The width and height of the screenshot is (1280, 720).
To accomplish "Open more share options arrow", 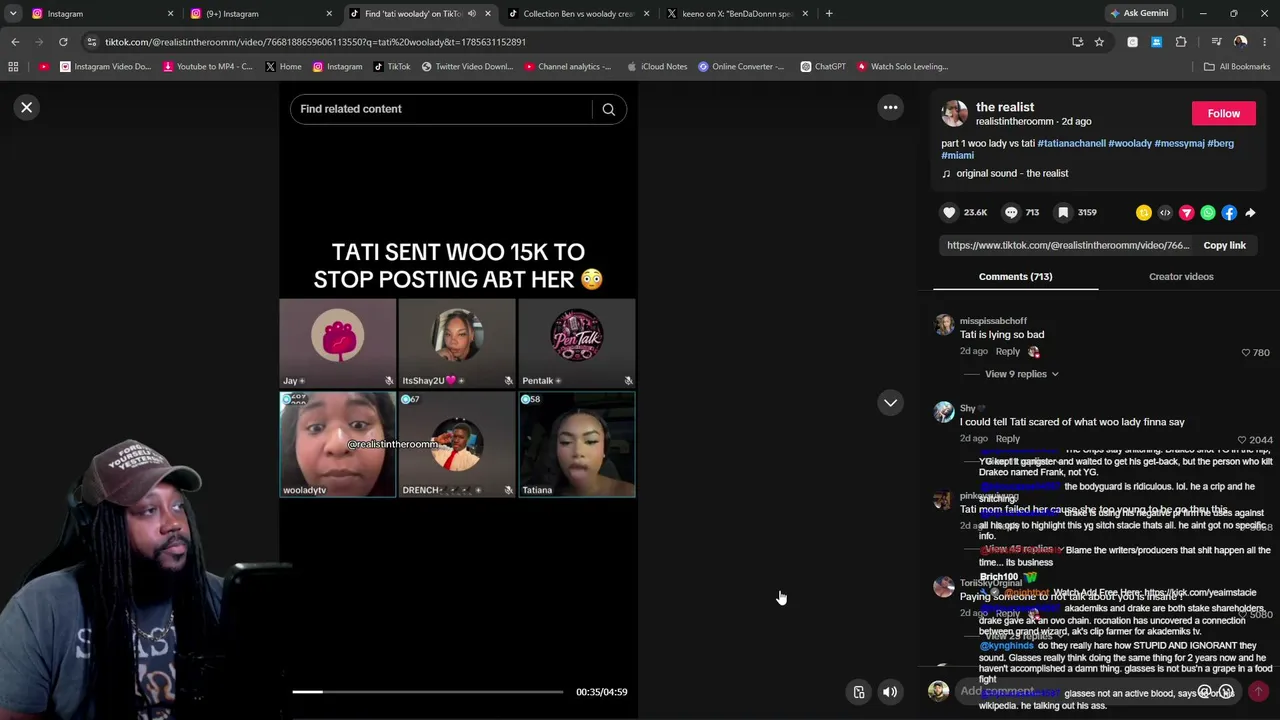I will (x=1250, y=213).
